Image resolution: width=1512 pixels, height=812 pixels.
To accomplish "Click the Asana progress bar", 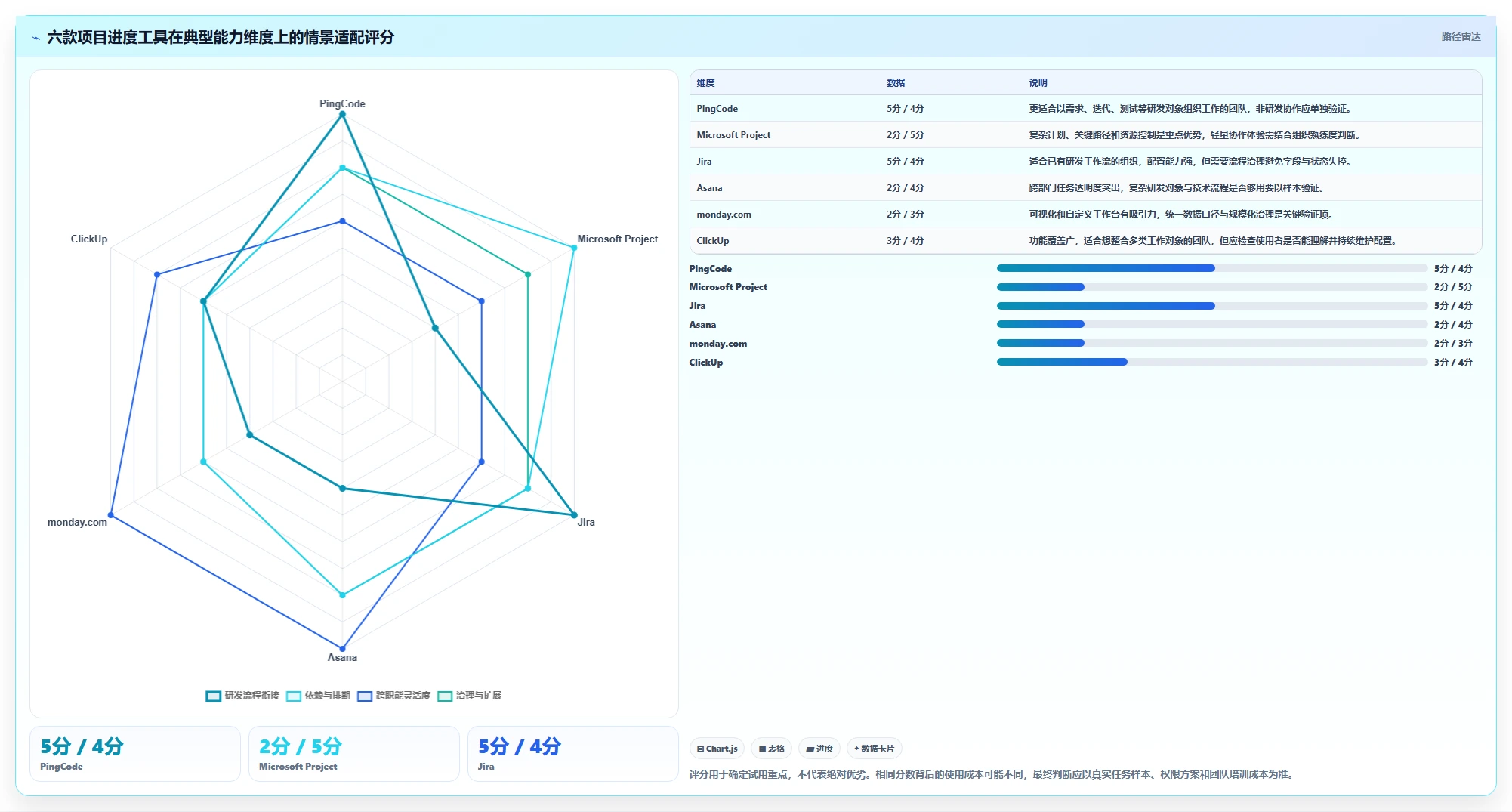I will [x=1211, y=324].
